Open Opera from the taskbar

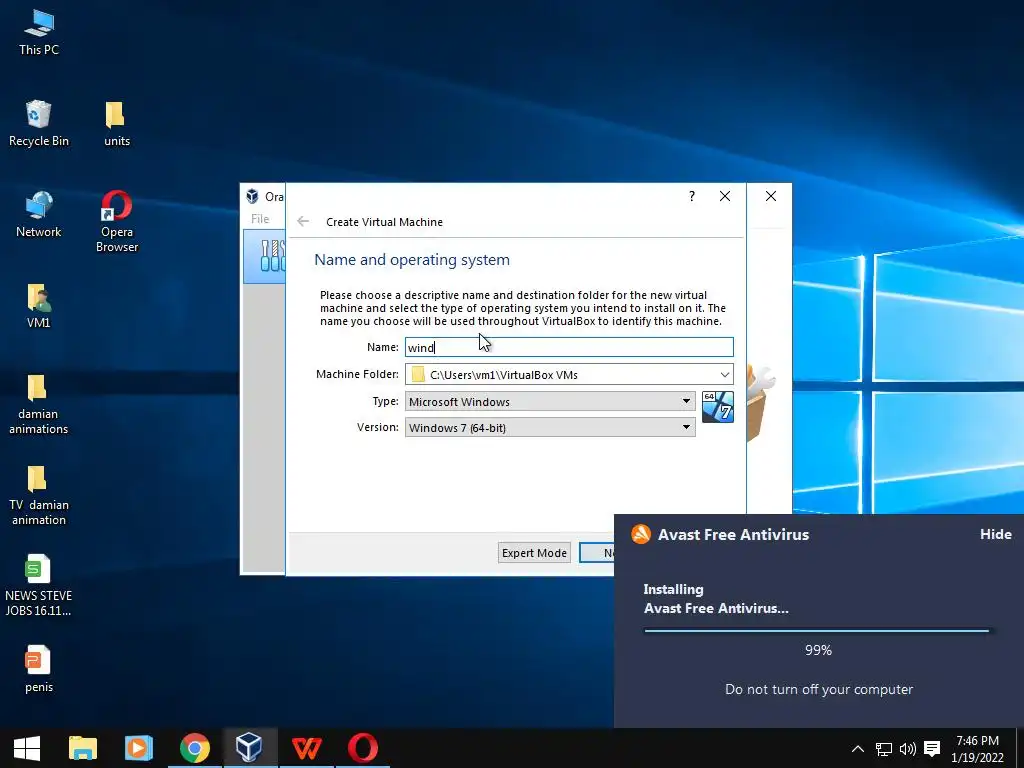[x=362, y=748]
